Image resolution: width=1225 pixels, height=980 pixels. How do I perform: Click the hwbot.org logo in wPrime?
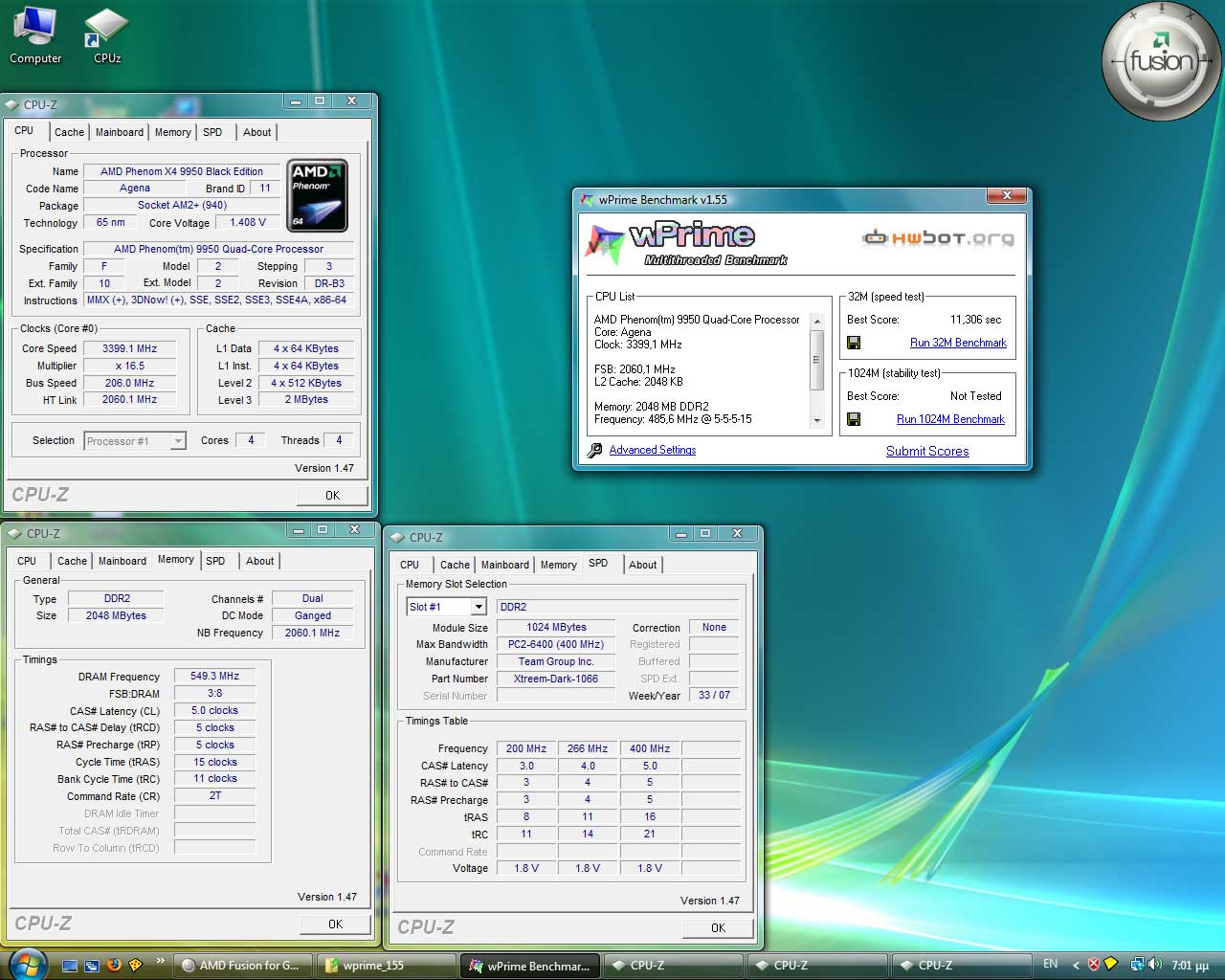point(938,238)
